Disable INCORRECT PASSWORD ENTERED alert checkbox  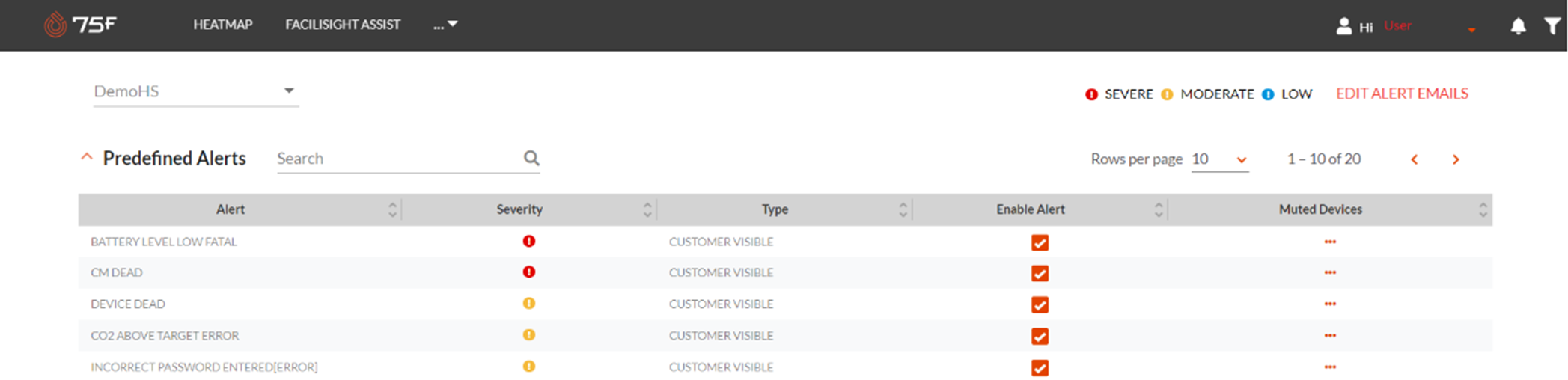pos(1040,367)
